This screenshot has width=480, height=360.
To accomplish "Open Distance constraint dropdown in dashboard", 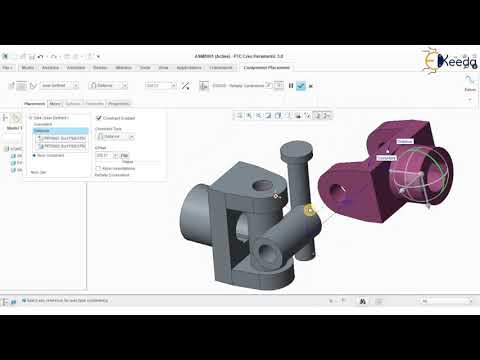I will (125, 86).
